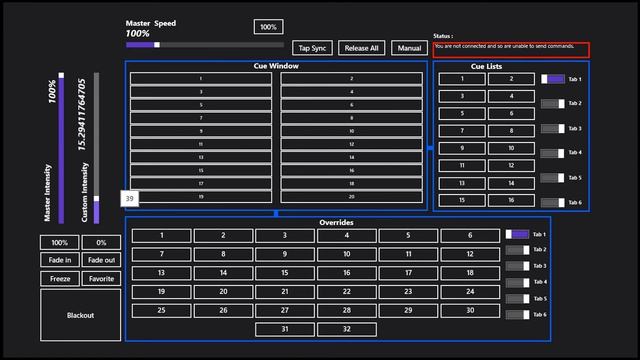
Task: Select cue 8 in Cue Window
Action: [x=351, y=118]
